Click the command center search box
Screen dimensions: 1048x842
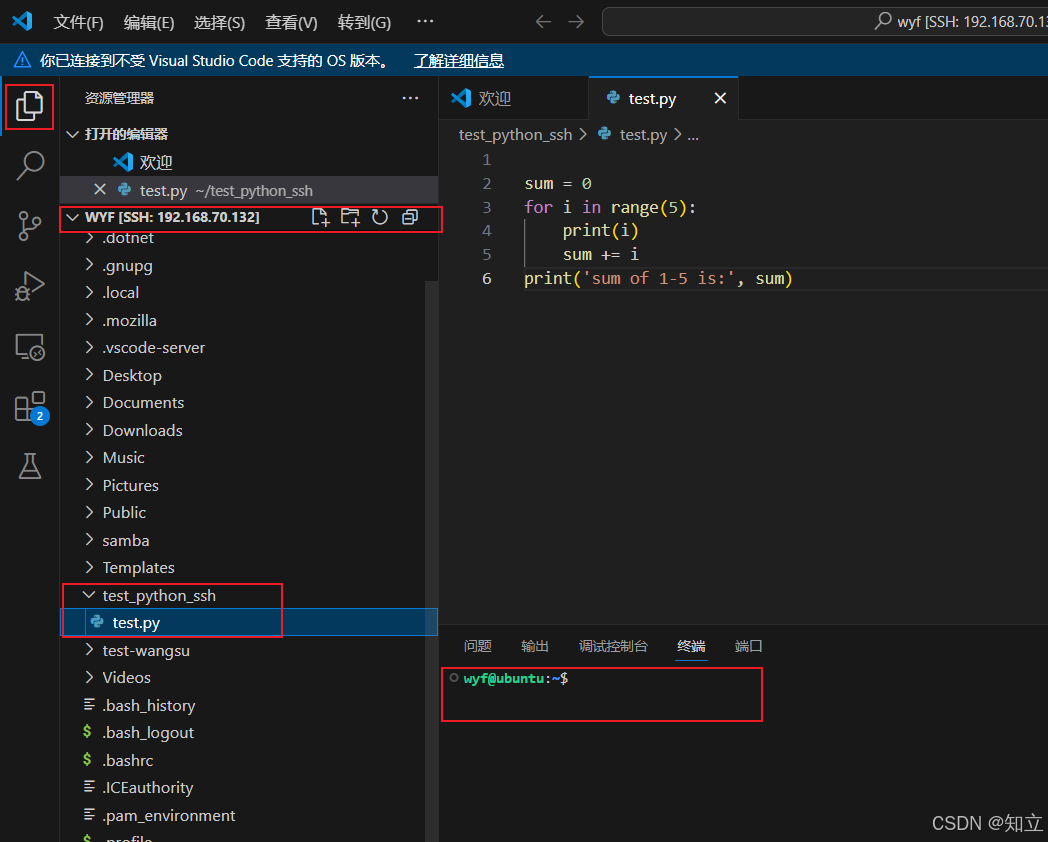pos(825,22)
